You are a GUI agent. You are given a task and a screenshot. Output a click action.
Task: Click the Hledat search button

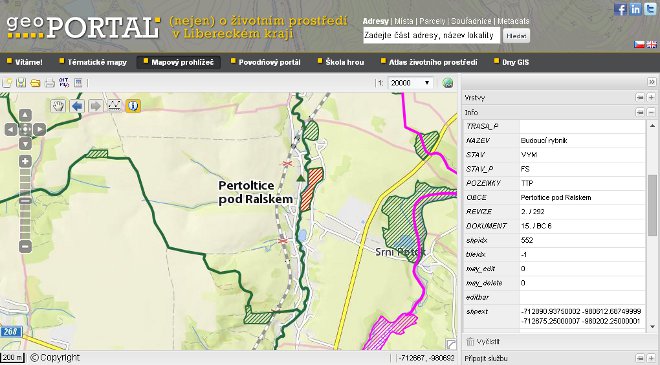point(516,36)
